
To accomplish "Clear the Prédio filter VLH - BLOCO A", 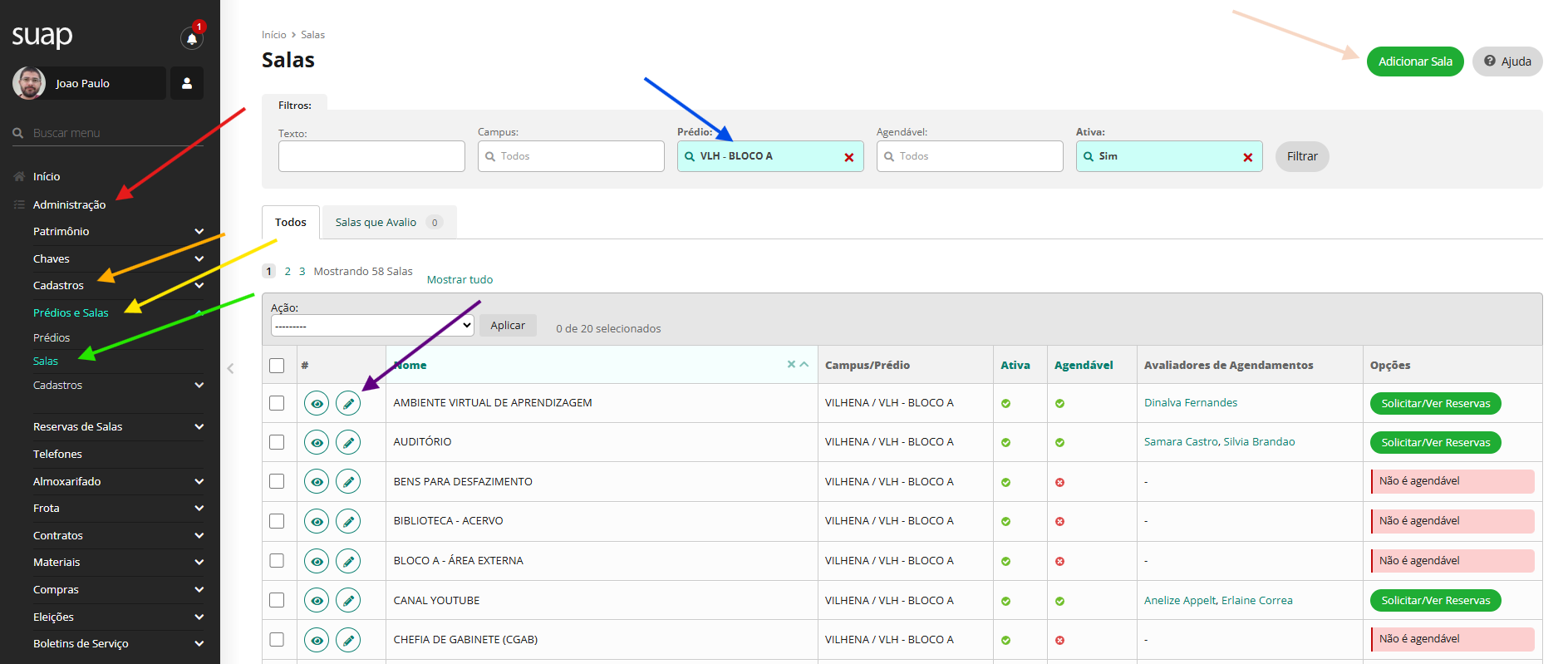I will (848, 157).
